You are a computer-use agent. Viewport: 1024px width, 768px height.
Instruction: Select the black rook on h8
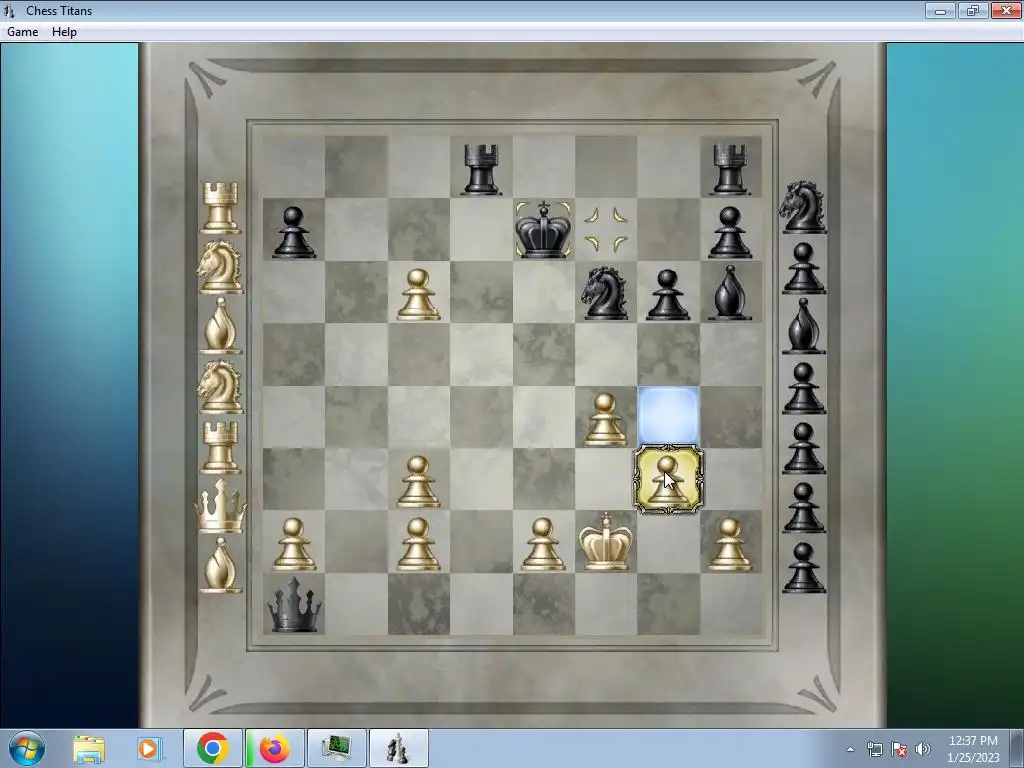tap(729, 169)
